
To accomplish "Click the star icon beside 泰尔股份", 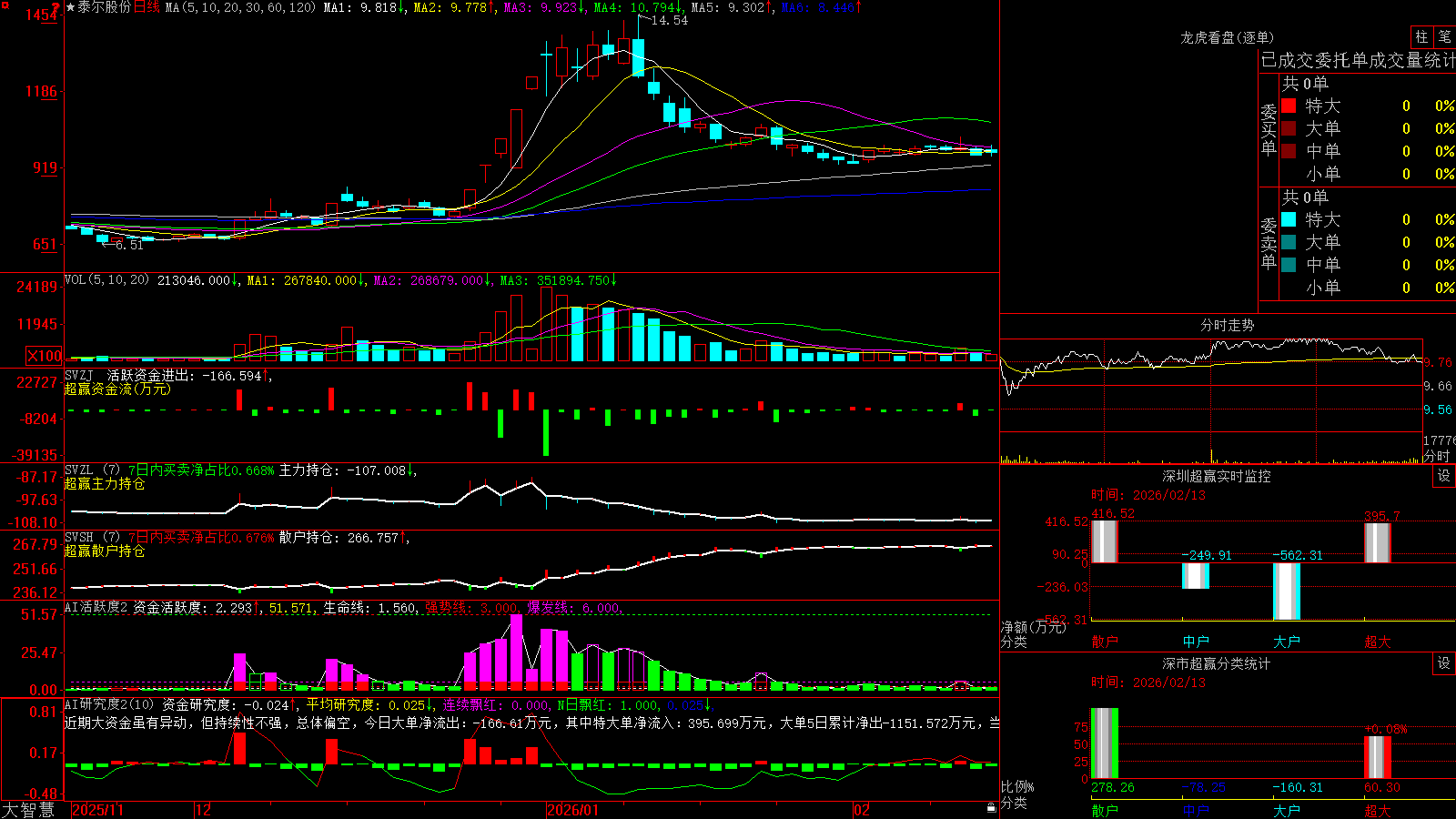I will coord(71,7).
